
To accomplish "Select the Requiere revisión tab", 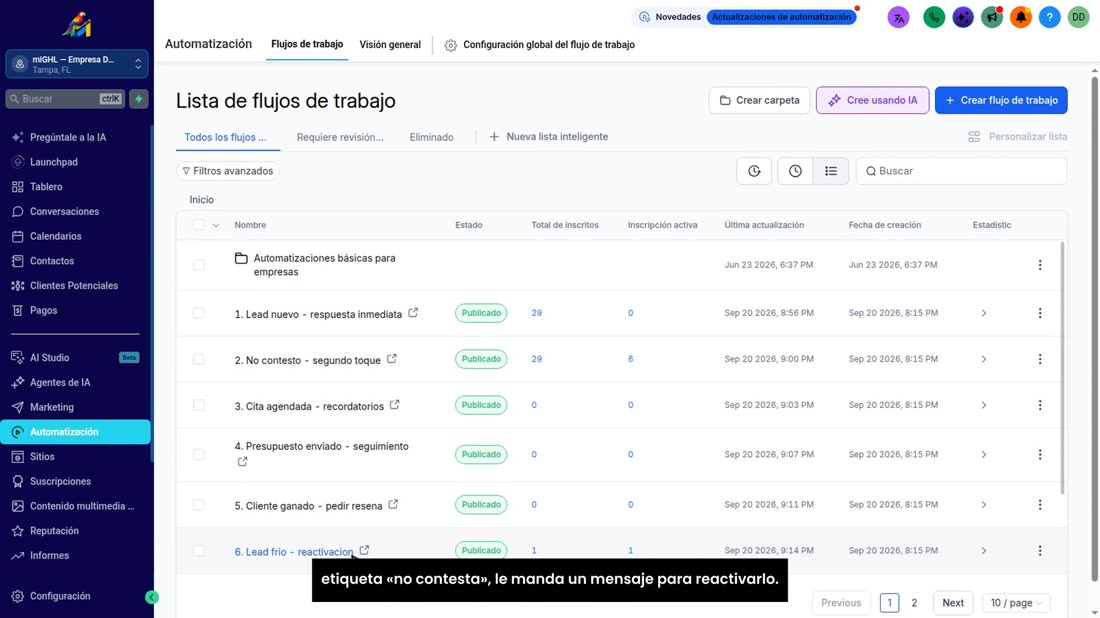I will (340, 137).
